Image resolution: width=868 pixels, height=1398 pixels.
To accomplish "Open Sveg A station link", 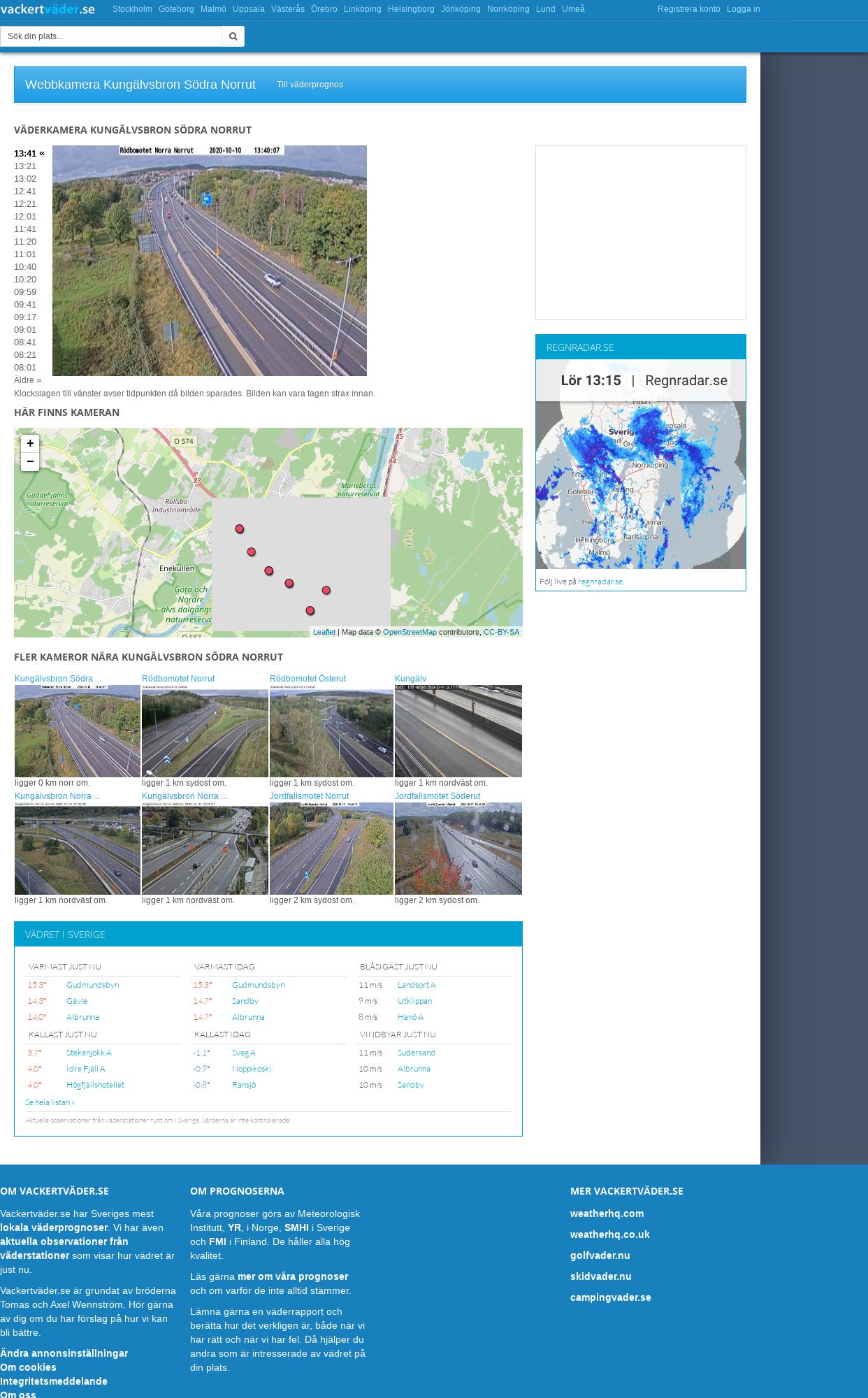I will click(244, 1053).
